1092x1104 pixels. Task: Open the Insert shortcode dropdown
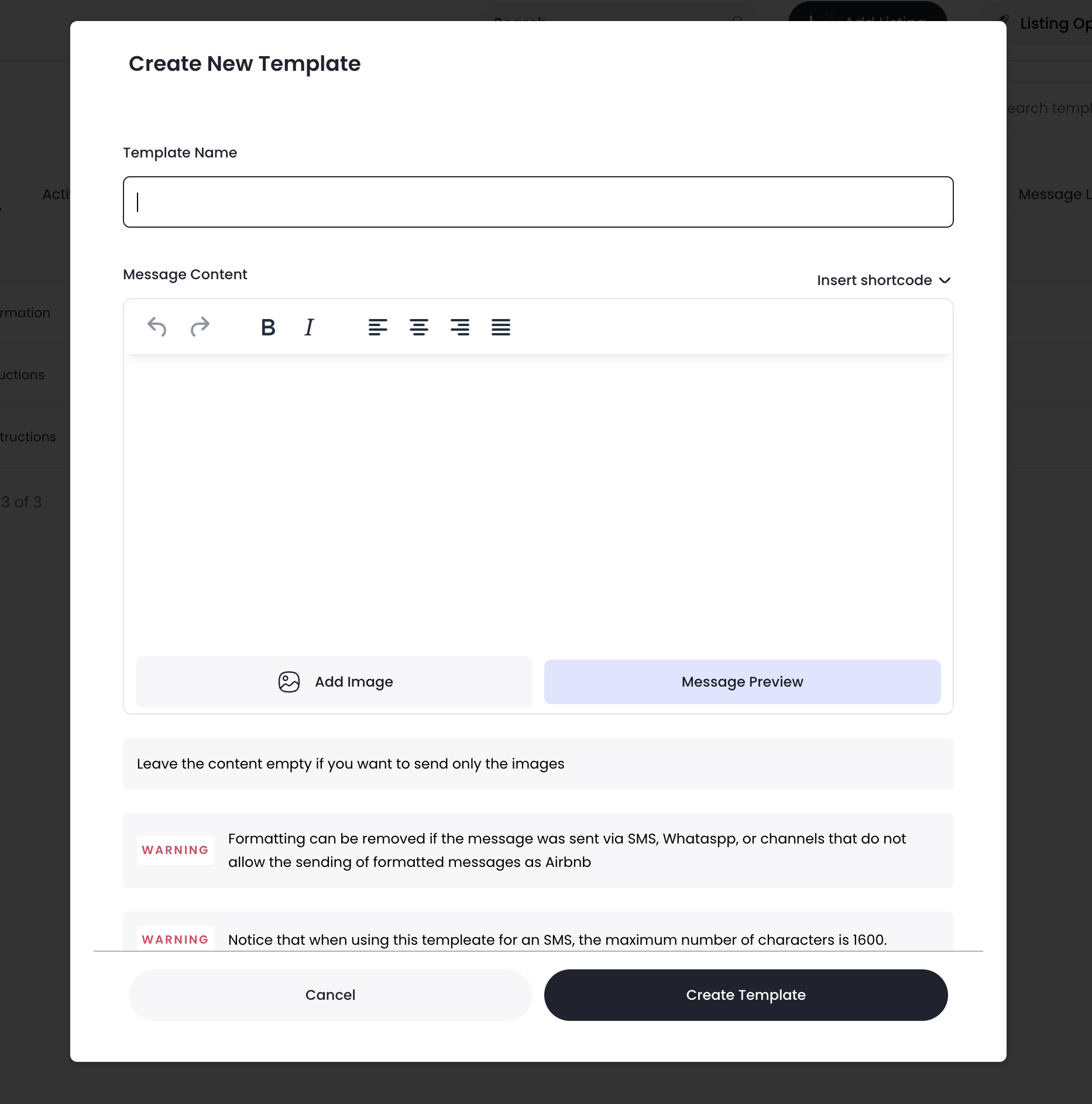tap(874, 280)
